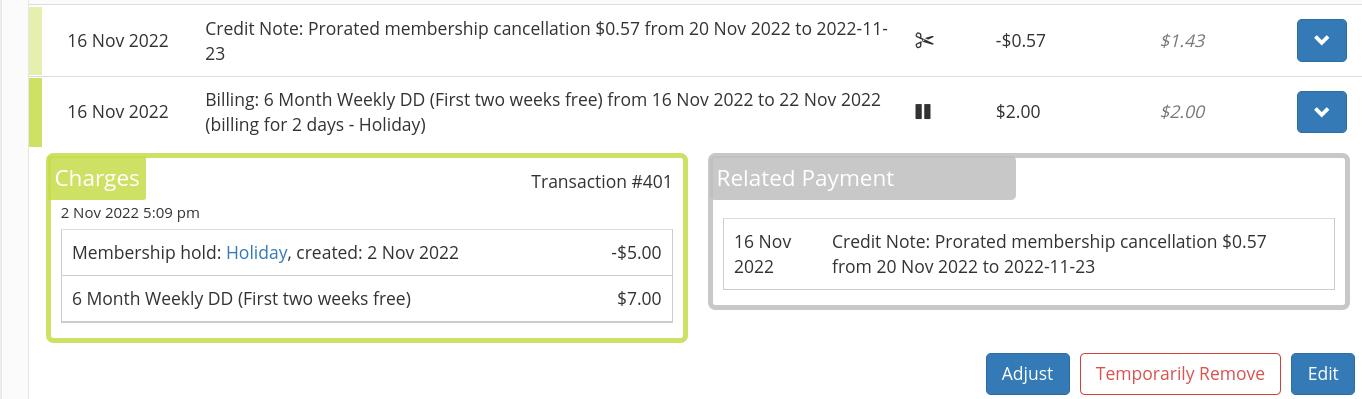Collapse the billing row chevron button
Viewport: 1362px width, 399px height.
click(1321, 112)
